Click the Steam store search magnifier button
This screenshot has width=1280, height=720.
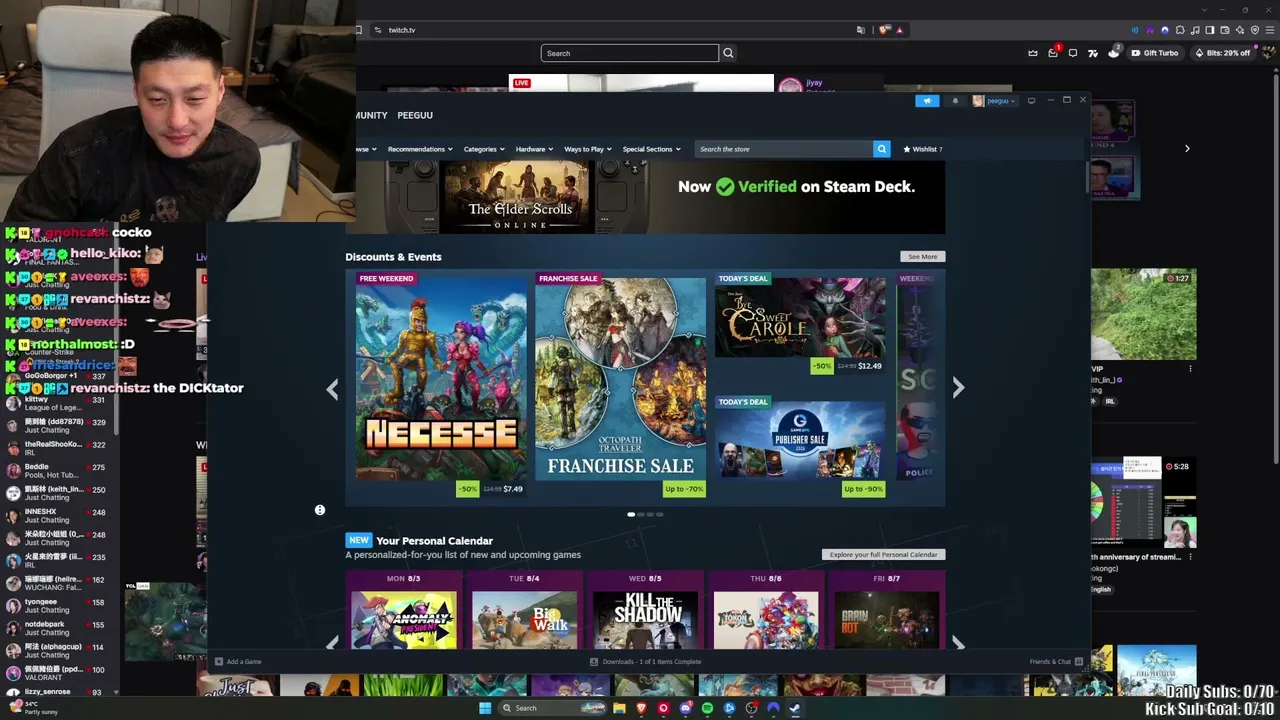point(881,149)
